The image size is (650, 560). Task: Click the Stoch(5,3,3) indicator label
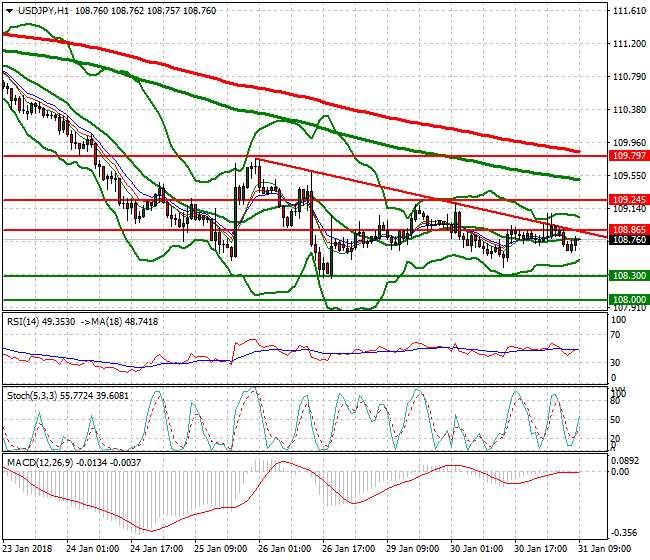[x=32, y=396]
